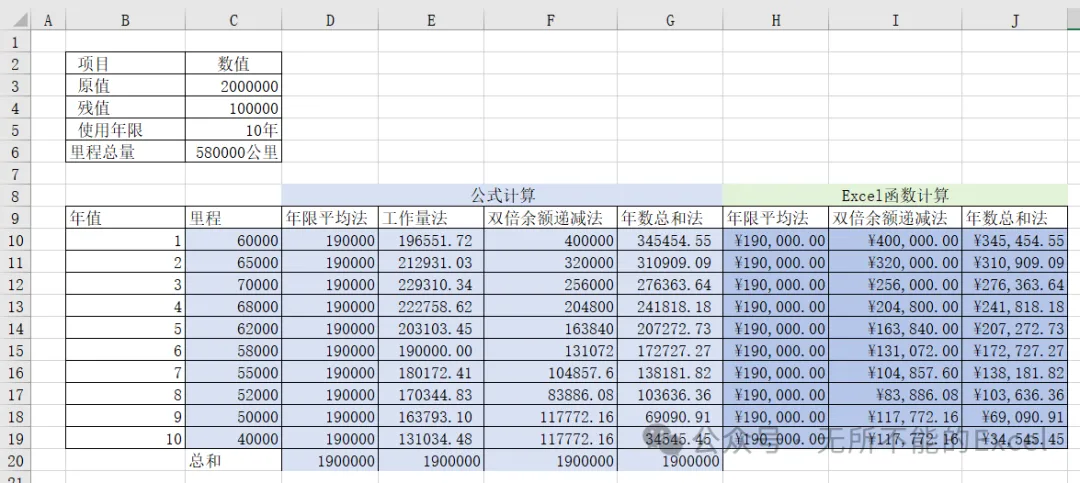
Task: Click the 工作量法 heading
Action: (x=431, y=218)
